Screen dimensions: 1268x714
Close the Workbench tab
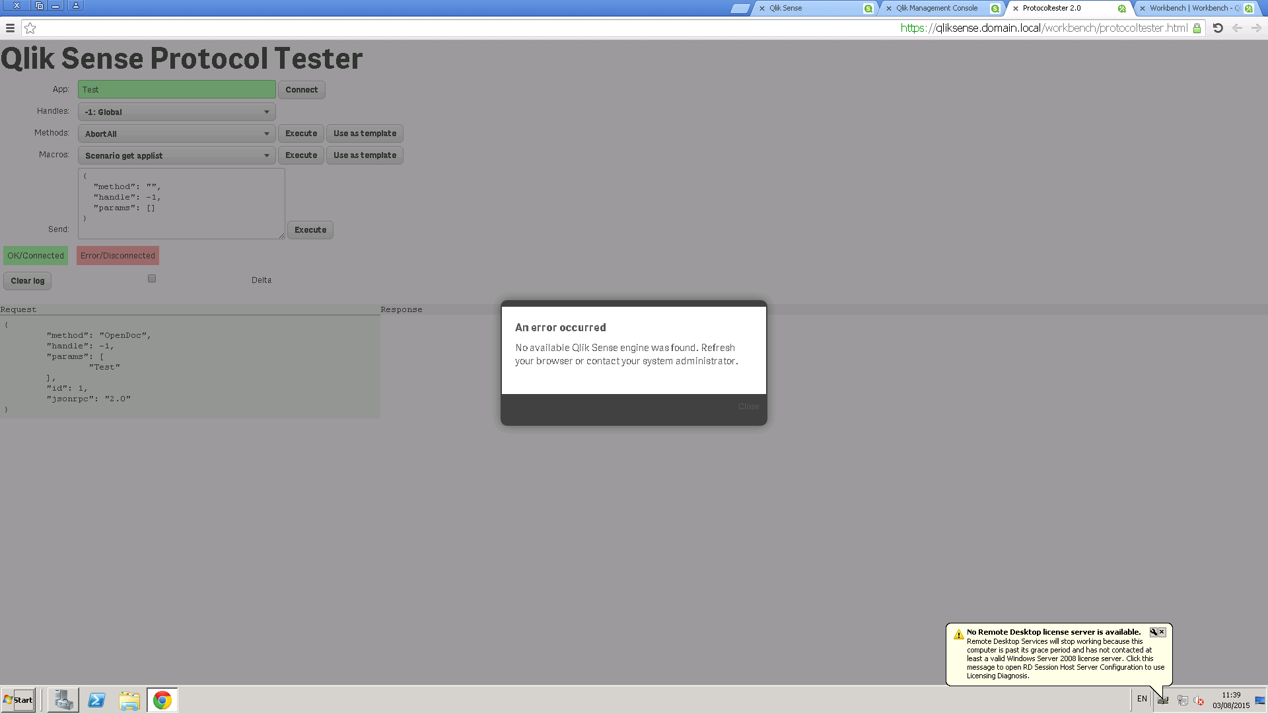click(1143, 8)
